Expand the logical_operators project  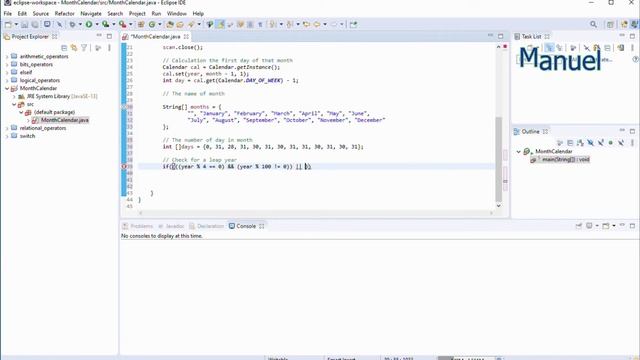pyautogui.click(x=7, y=80)
